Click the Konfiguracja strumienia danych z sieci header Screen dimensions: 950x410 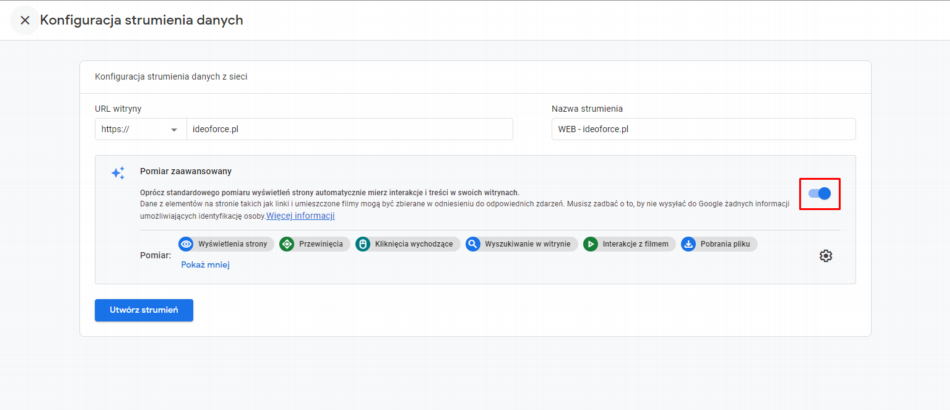(x=178, y=76)
